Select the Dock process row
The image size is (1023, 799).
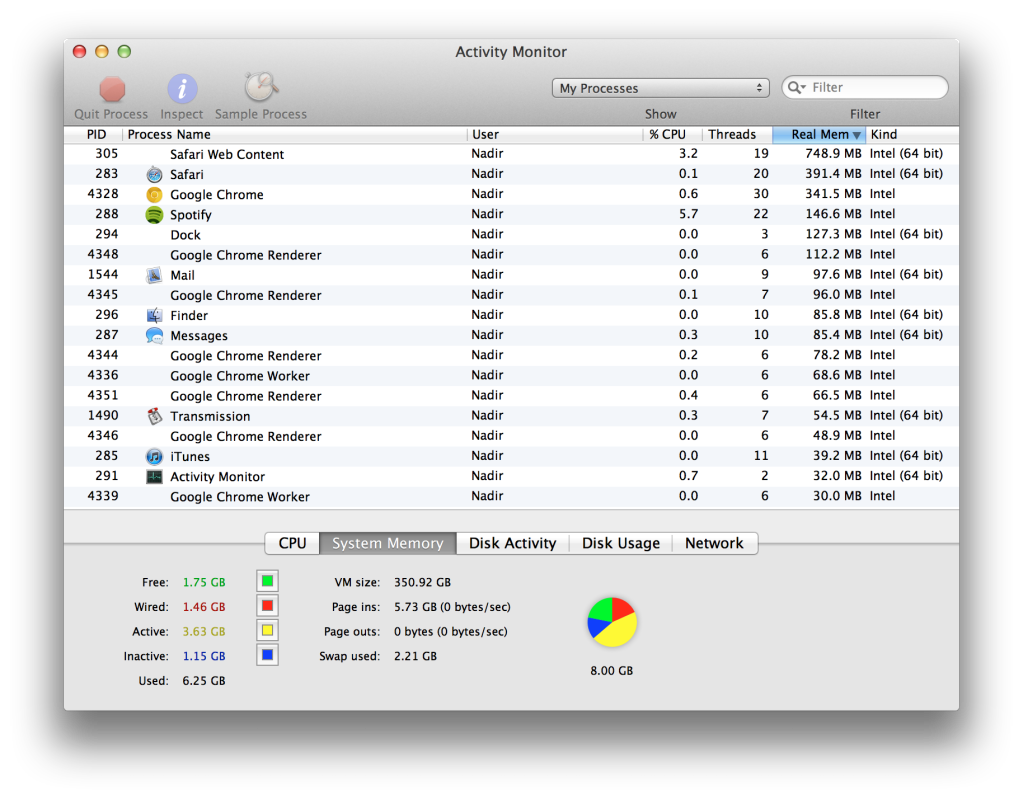tap(512, 235)
